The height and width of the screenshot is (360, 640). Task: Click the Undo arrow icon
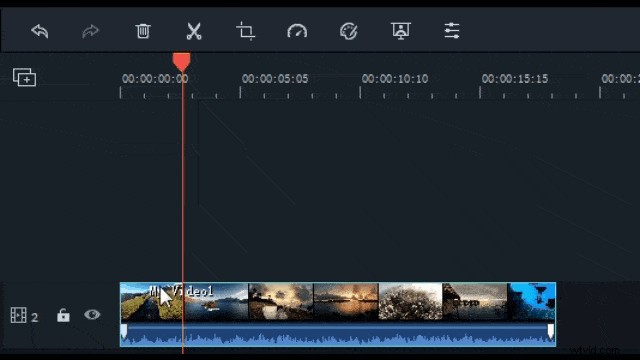40,31
